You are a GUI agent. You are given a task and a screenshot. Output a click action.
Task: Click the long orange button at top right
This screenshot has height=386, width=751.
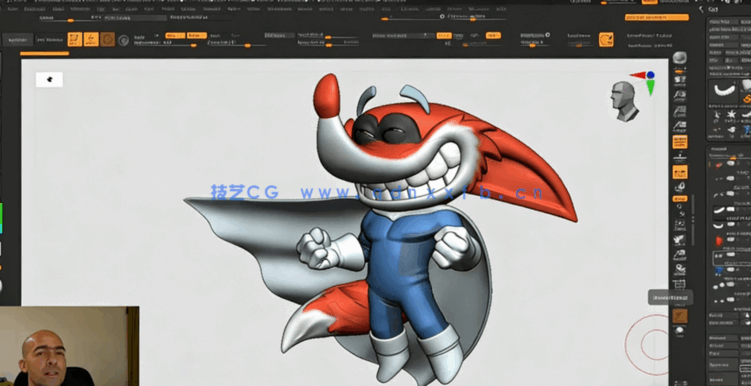click(657, 17)
